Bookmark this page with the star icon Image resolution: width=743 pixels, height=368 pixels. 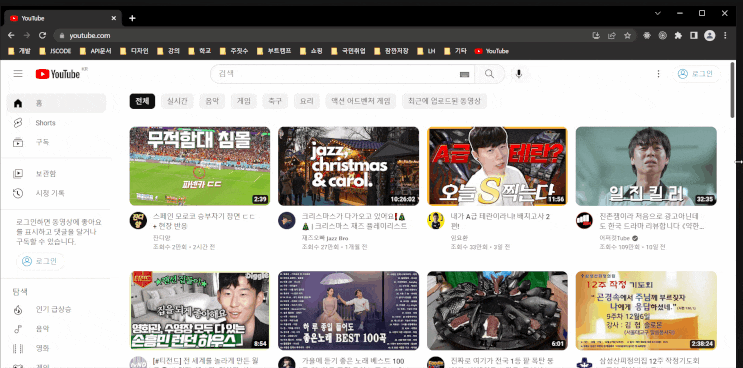(627, 36)
